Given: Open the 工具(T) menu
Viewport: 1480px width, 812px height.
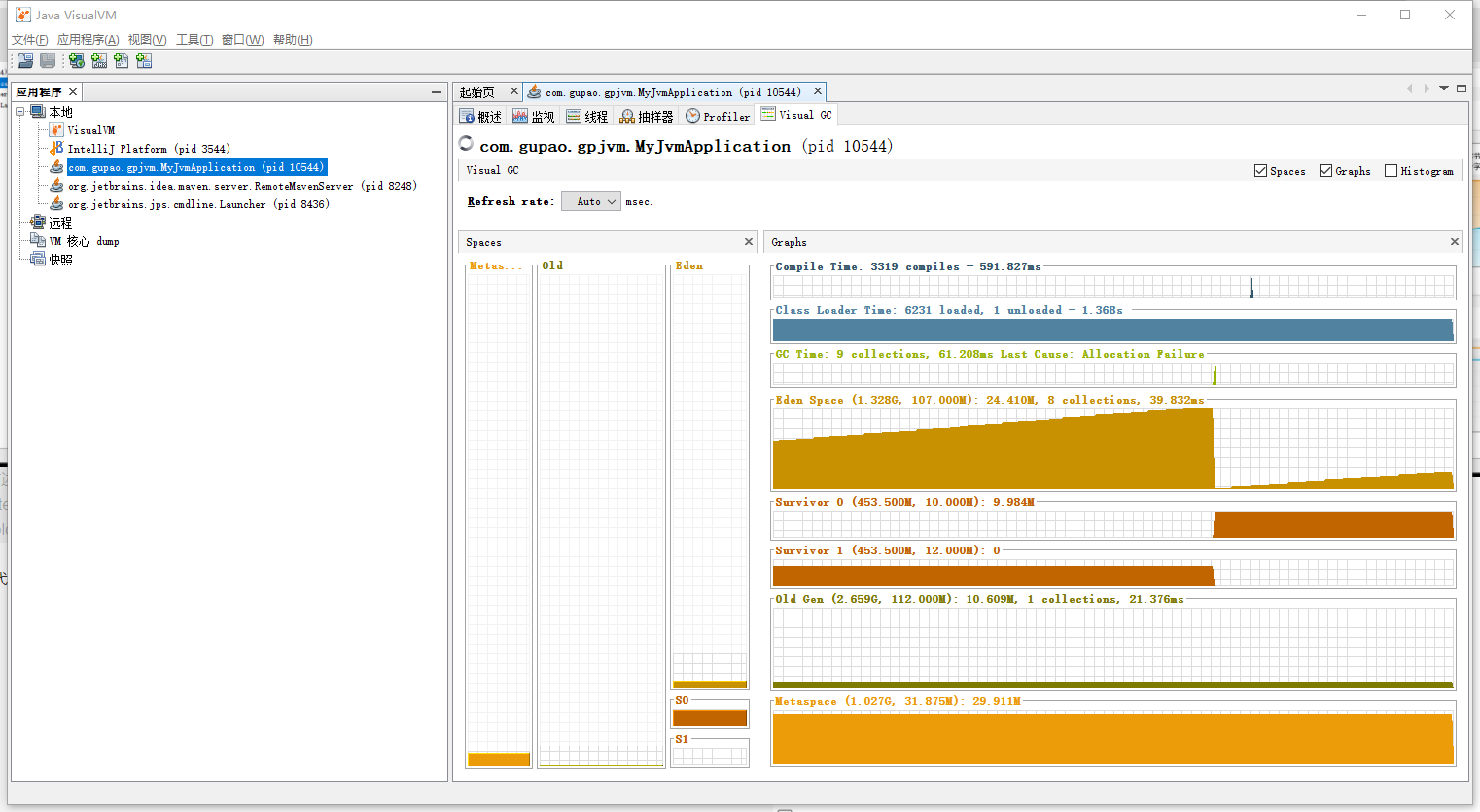Looking at the screenshot, I should pyautogui.click(x=194, y=40).
